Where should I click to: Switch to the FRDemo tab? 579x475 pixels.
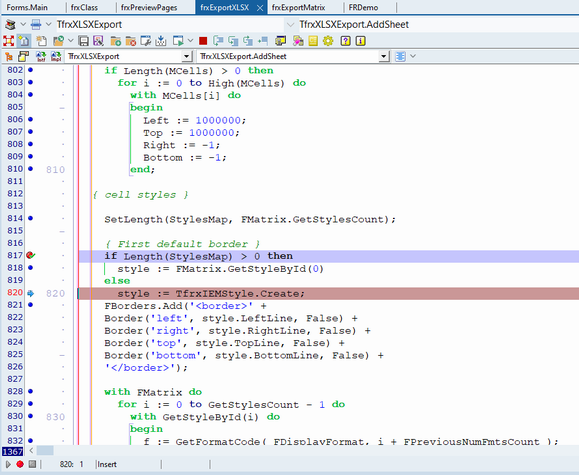point(363,7)
